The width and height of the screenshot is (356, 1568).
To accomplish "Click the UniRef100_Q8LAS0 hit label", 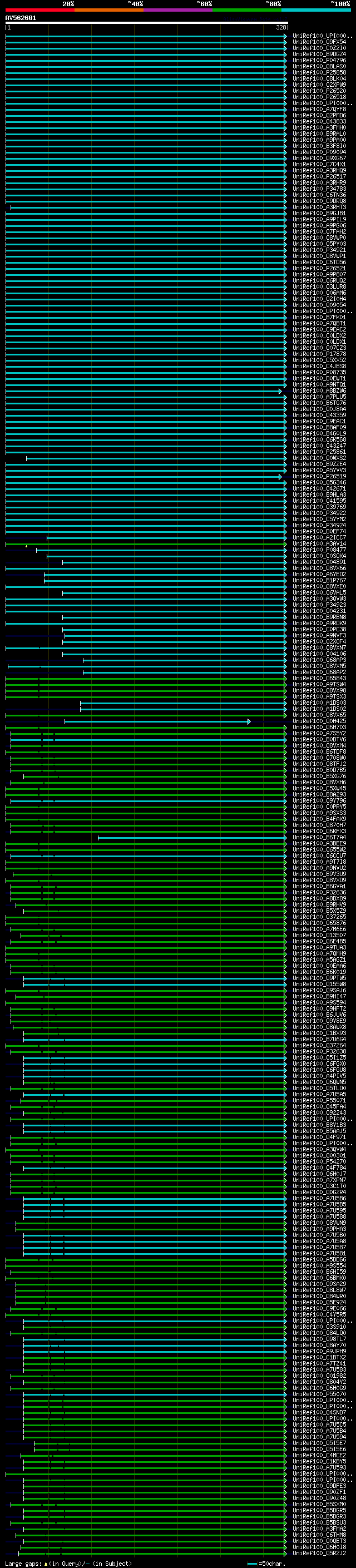I will tap(319, 67).
